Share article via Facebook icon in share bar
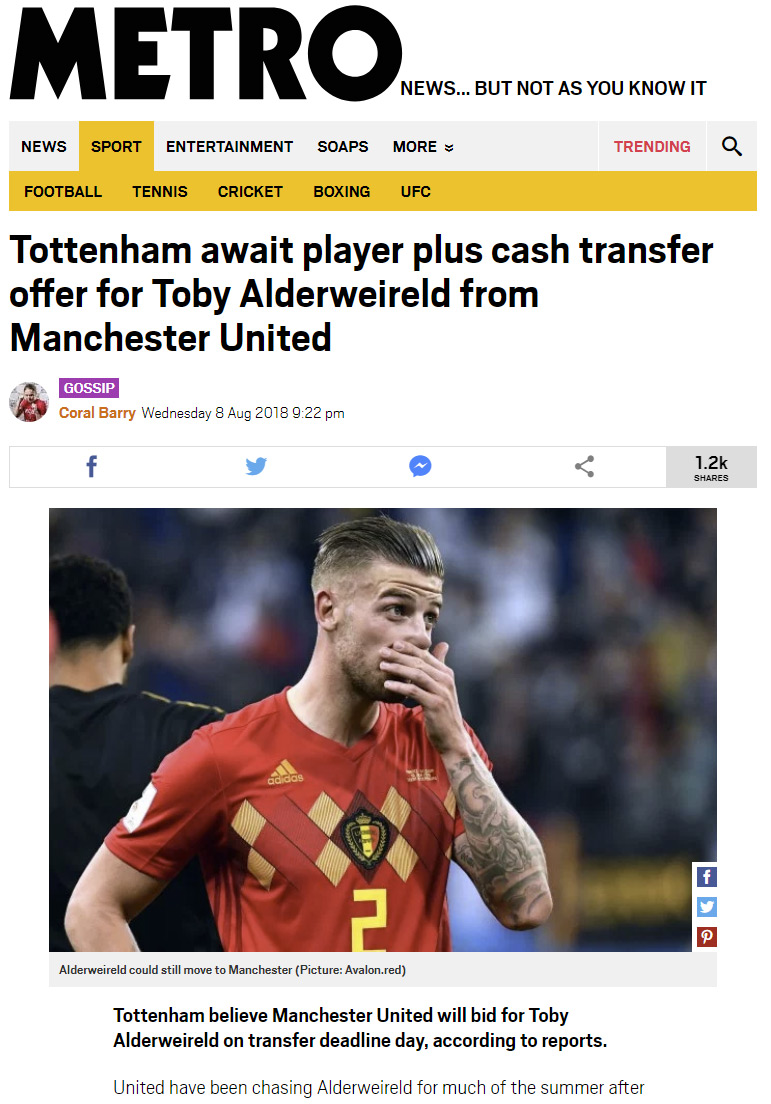The width and height of the screenshot is (771, 1104). point(92,466)
